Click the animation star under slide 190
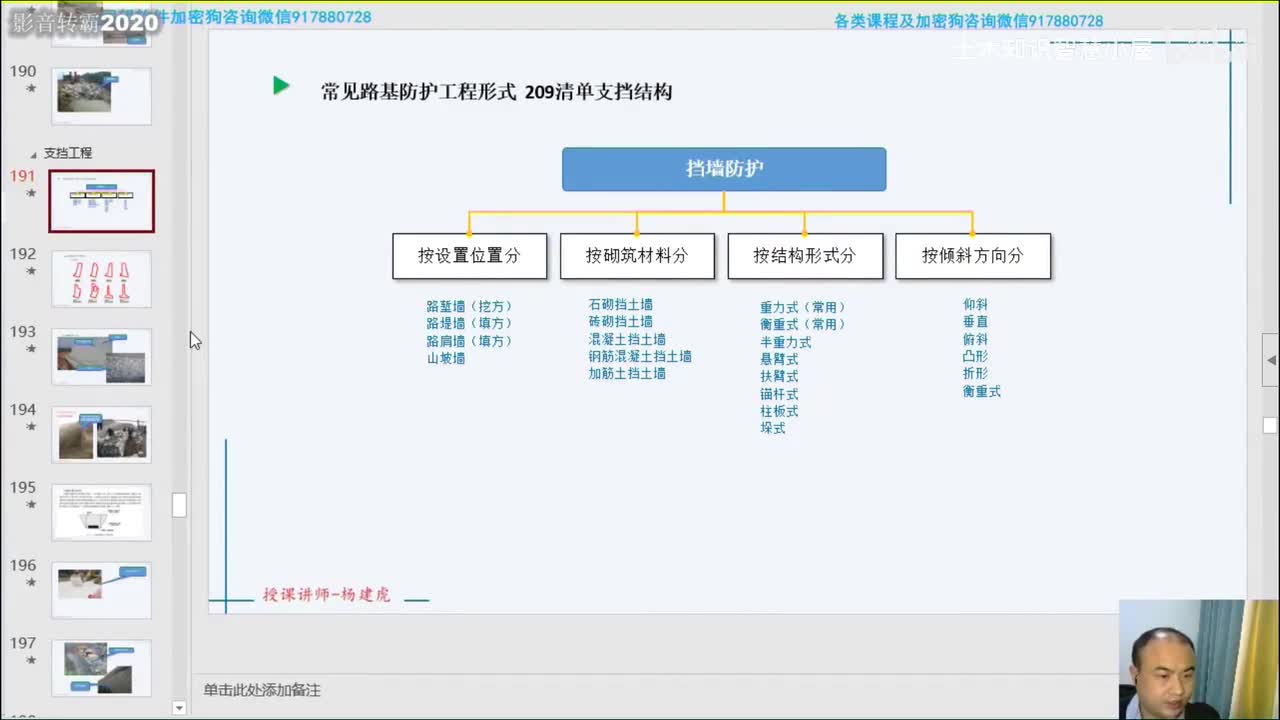This screenshot has width=1280, height=720. point(31,88)
